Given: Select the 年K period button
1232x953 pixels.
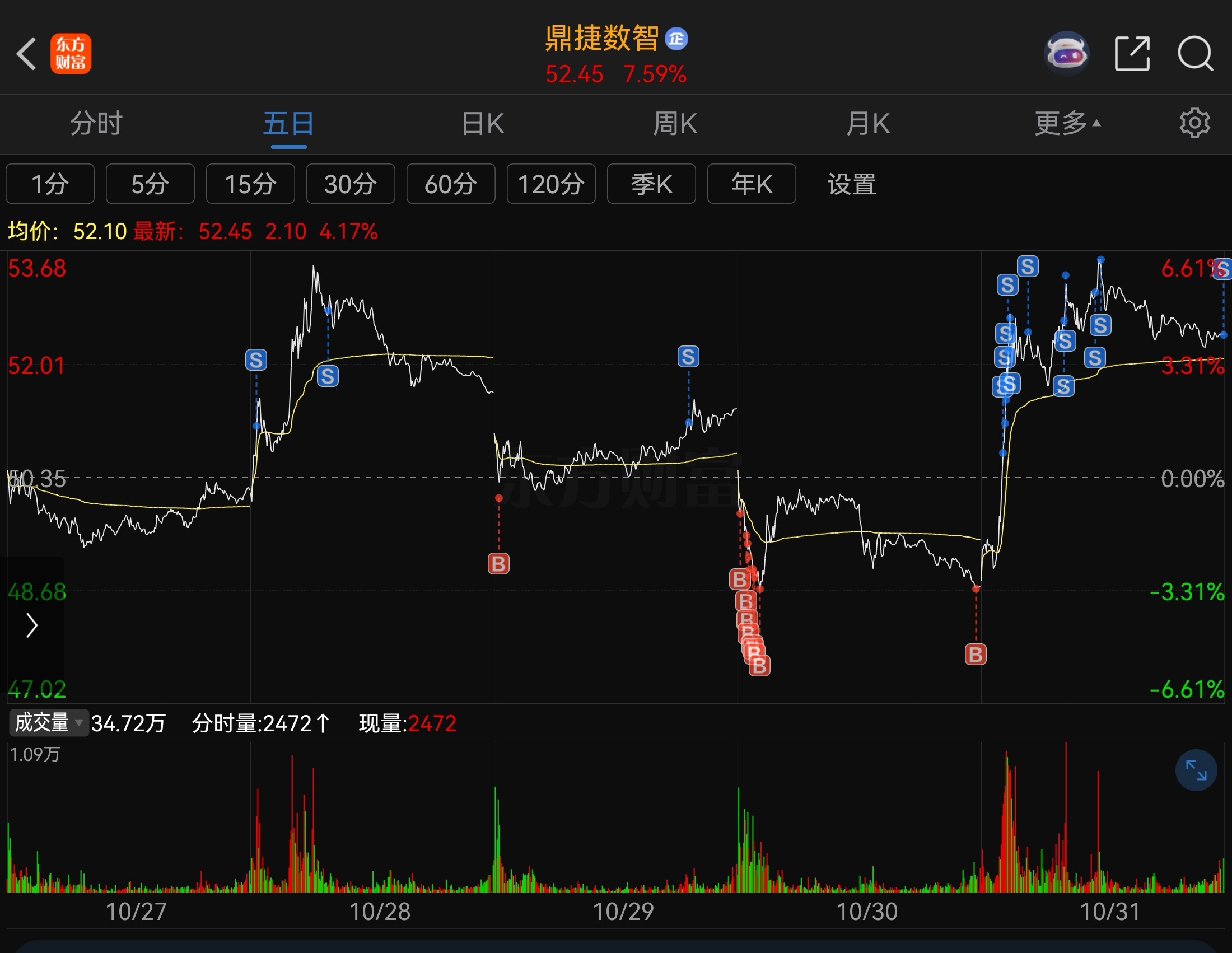Looking at the screenshot, I should click(x=752, y=184).
